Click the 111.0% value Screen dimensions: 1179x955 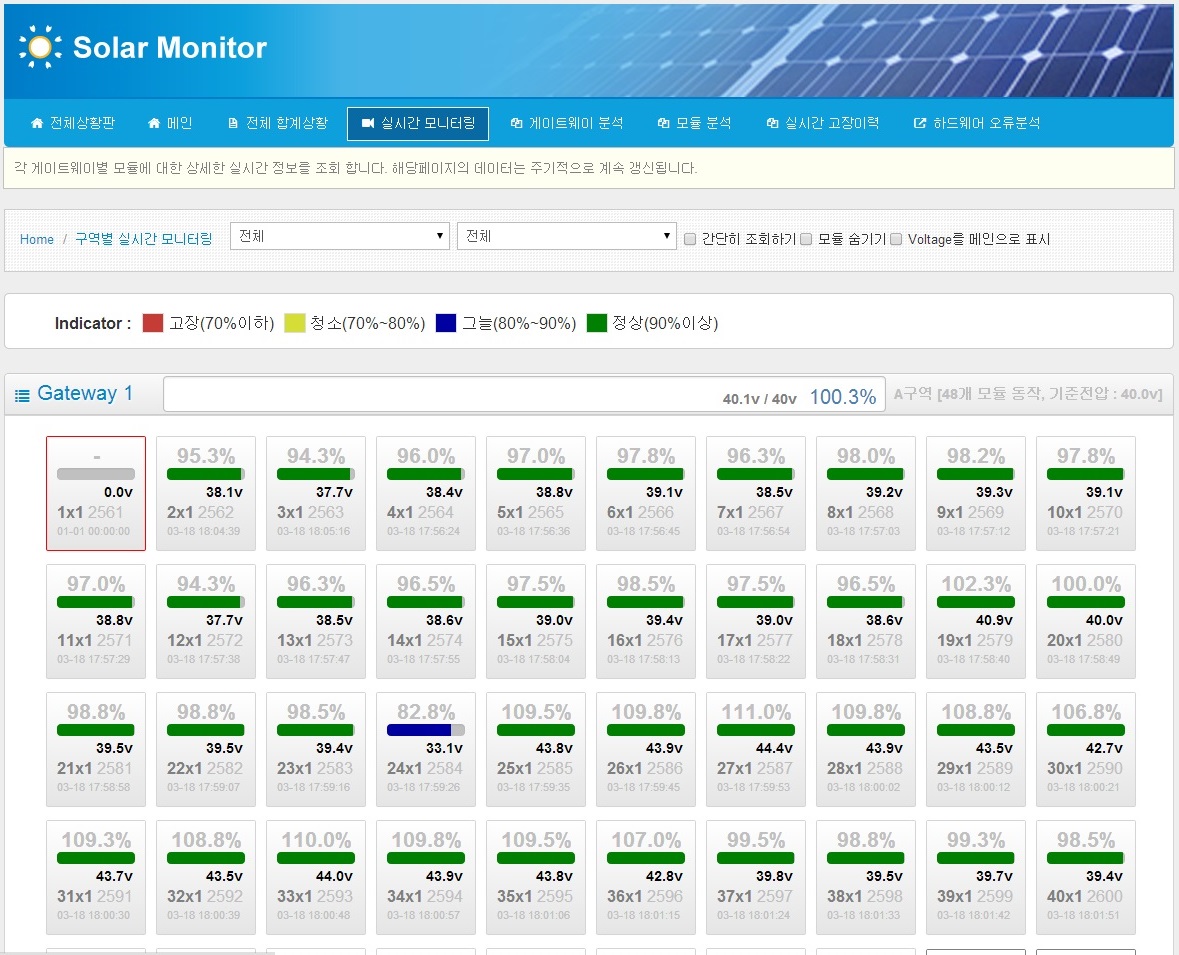[x=756, y=711]
